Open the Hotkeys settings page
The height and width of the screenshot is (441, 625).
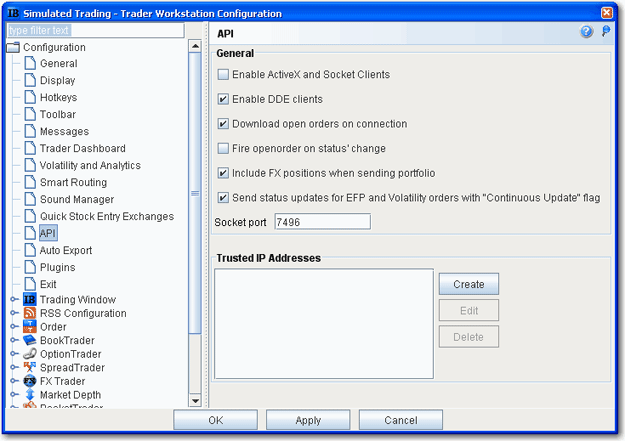pos(58,98)
